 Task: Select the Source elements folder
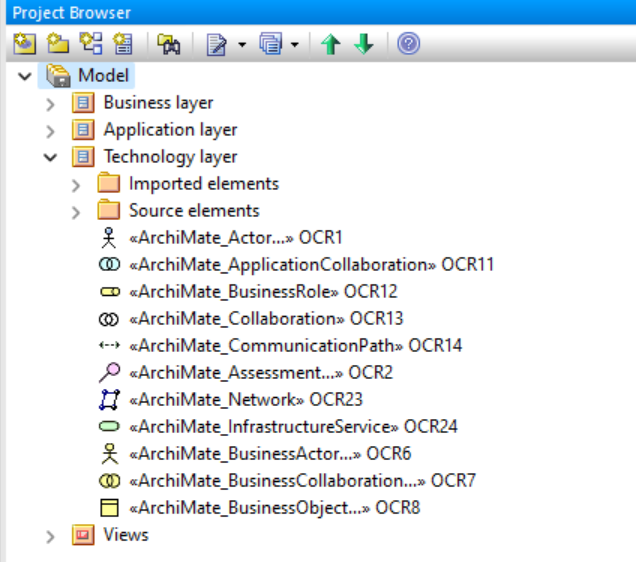[193, 211]
